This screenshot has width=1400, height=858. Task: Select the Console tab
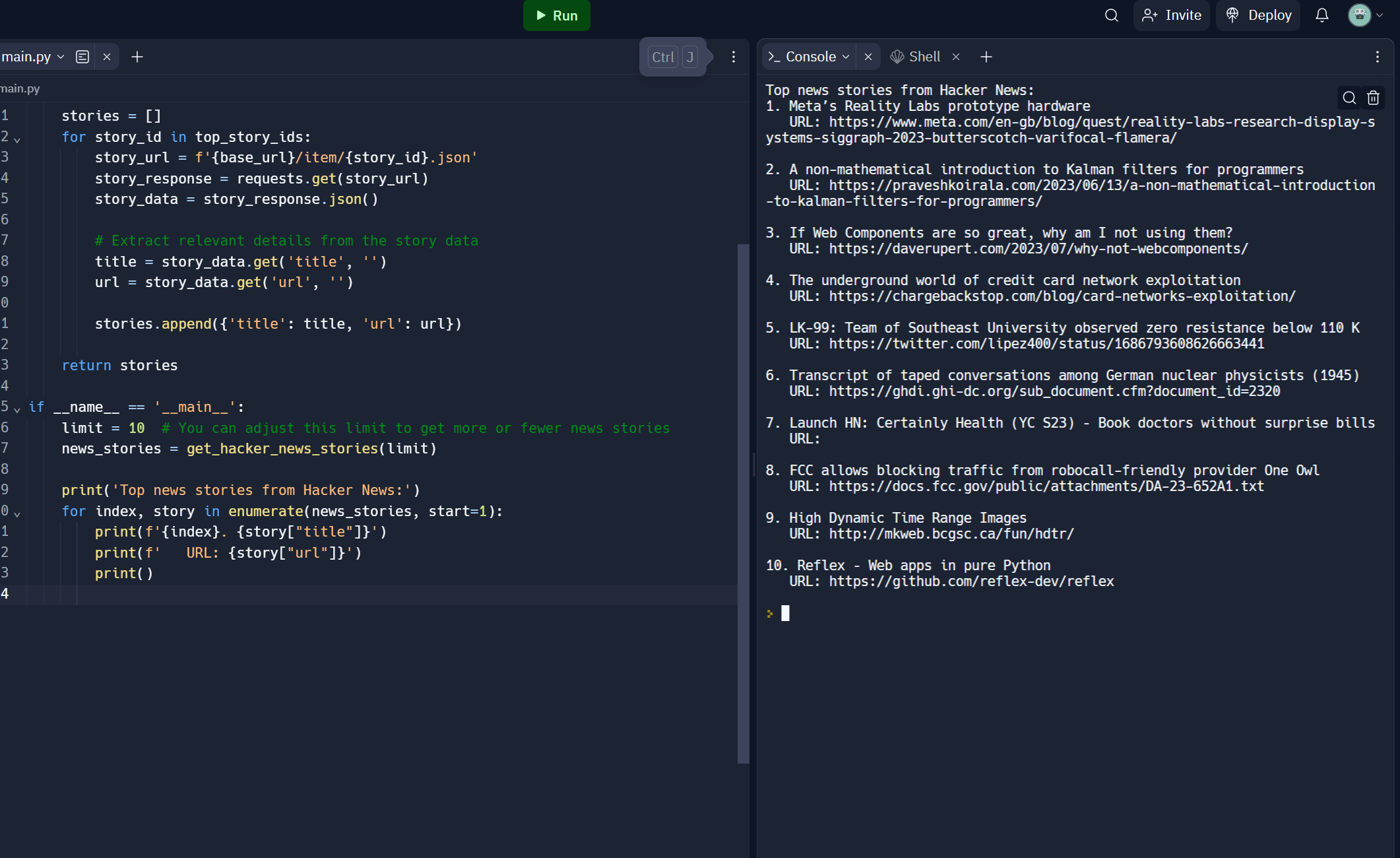(810, 57)
